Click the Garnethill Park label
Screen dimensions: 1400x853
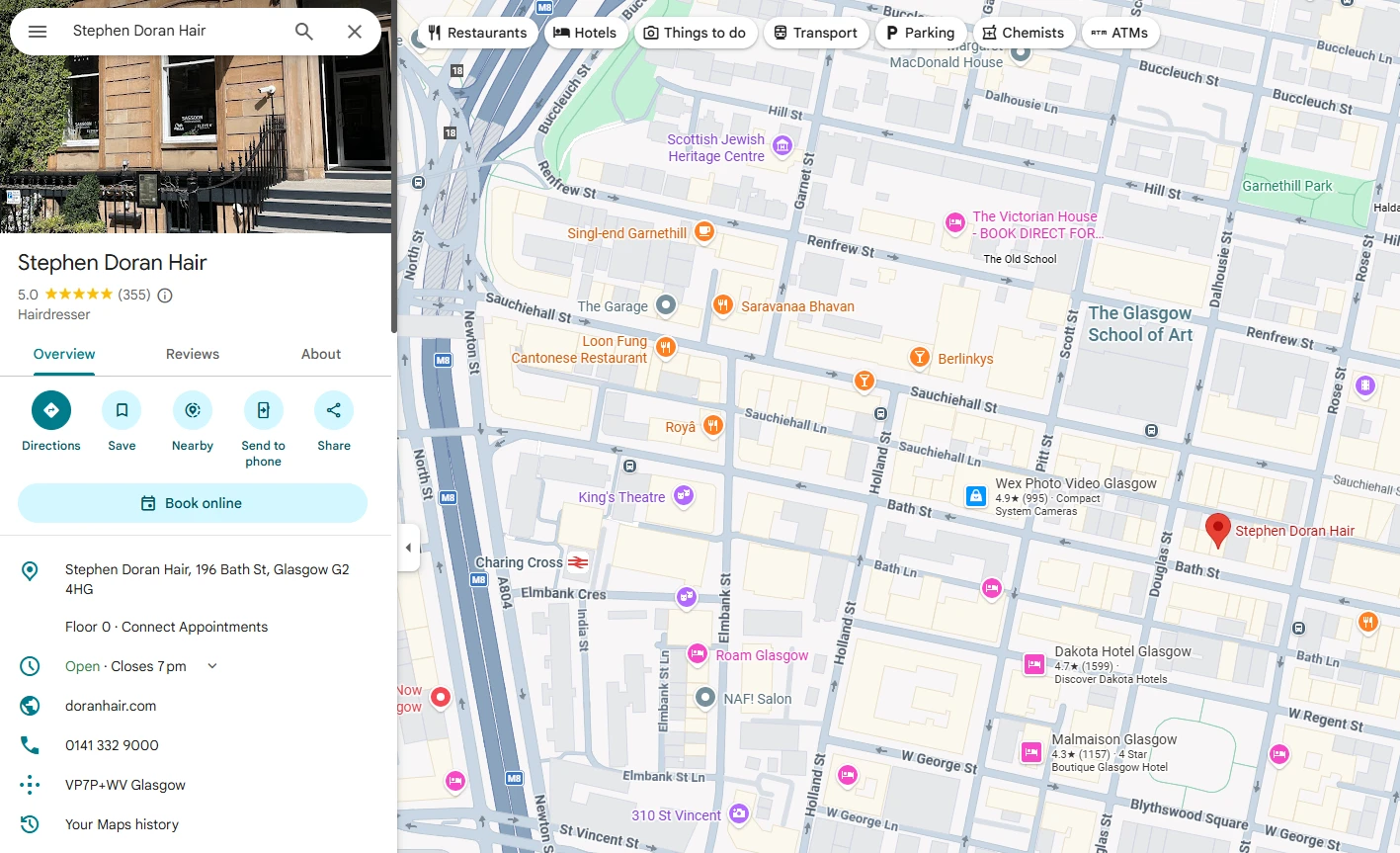click(x=1287, y=186)
